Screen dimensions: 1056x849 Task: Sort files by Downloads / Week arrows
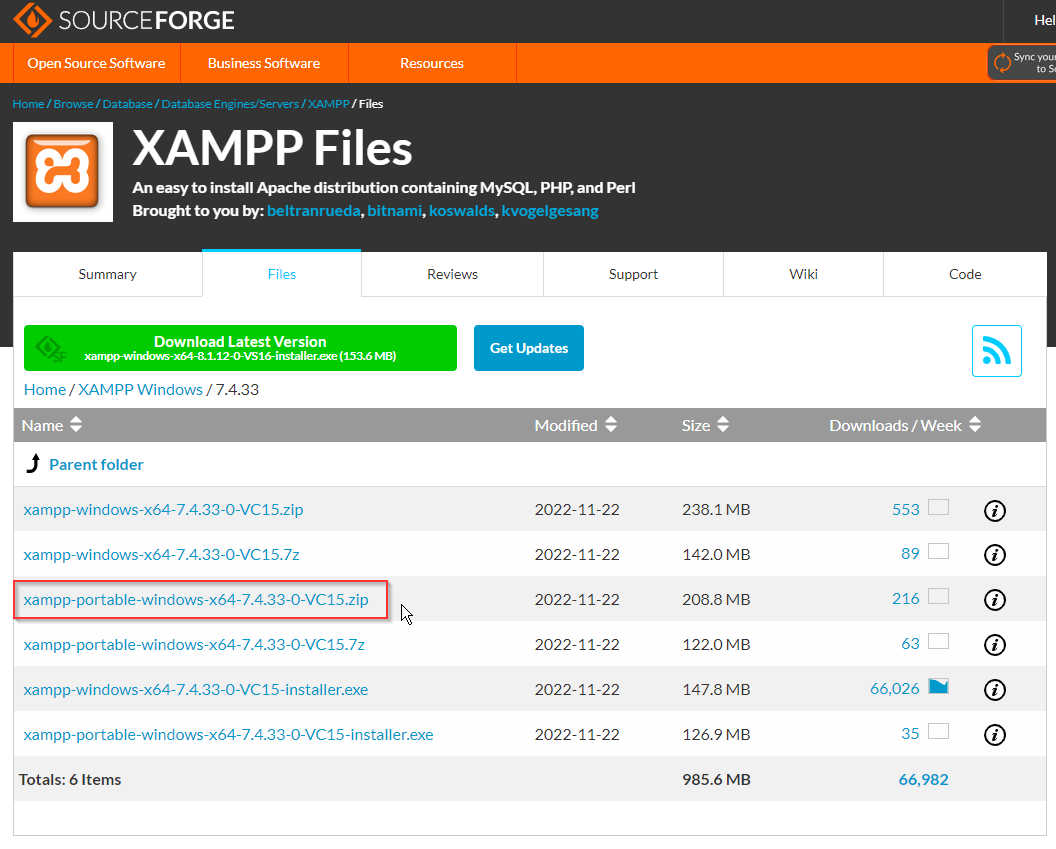click(975, 425)
